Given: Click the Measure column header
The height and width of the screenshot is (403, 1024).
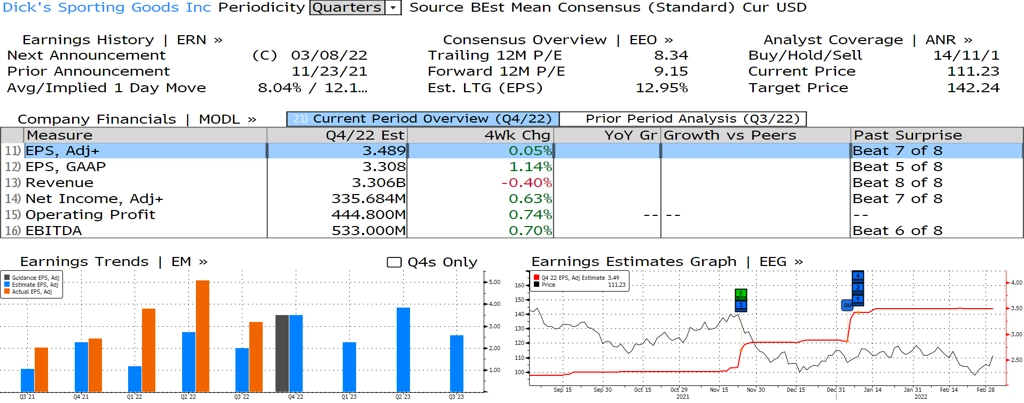Looking at the screenshot, I should tap(145, 135).
